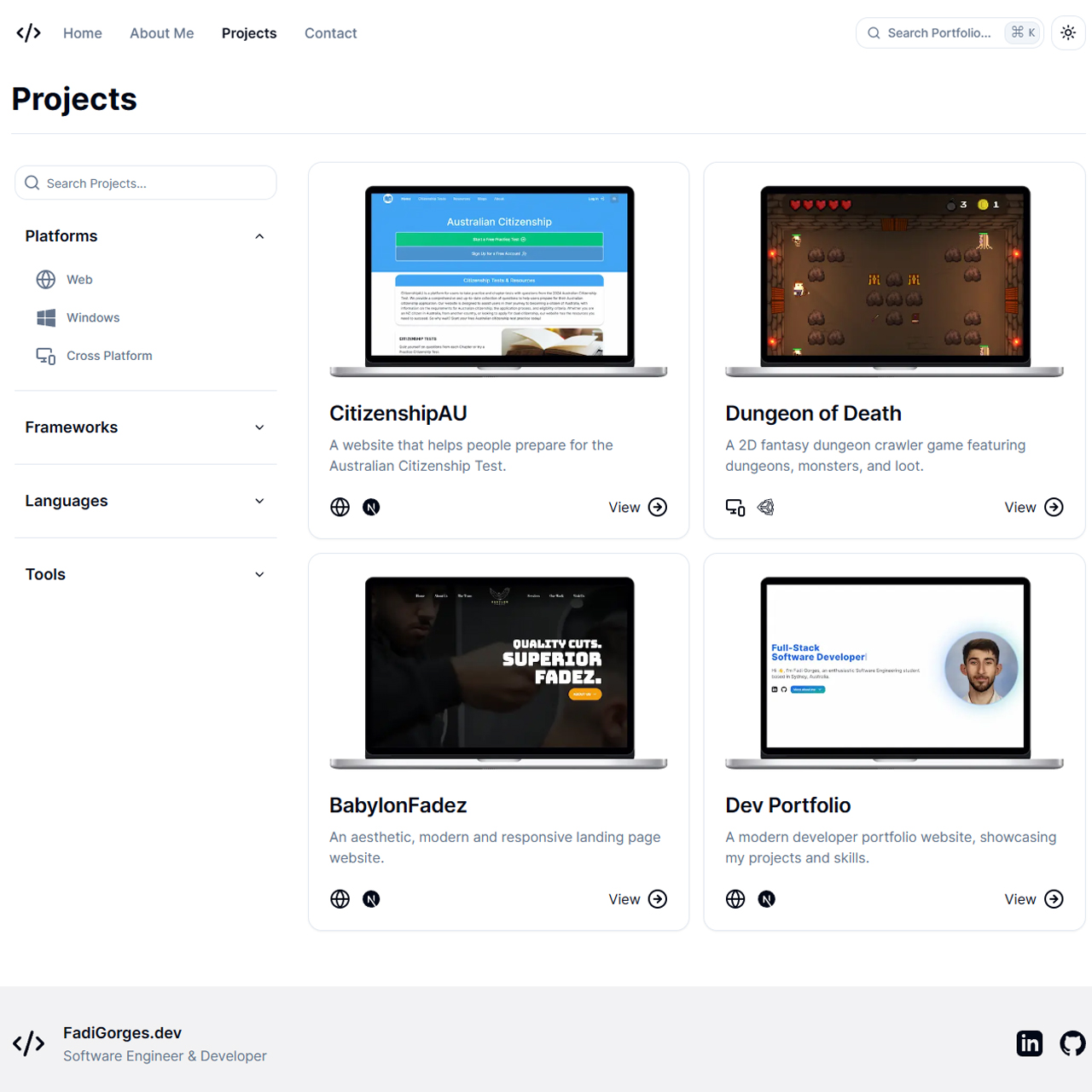The image size is (1092, 1092).
Task: View the Dev Portfolio project
Action: (1033, 898)
